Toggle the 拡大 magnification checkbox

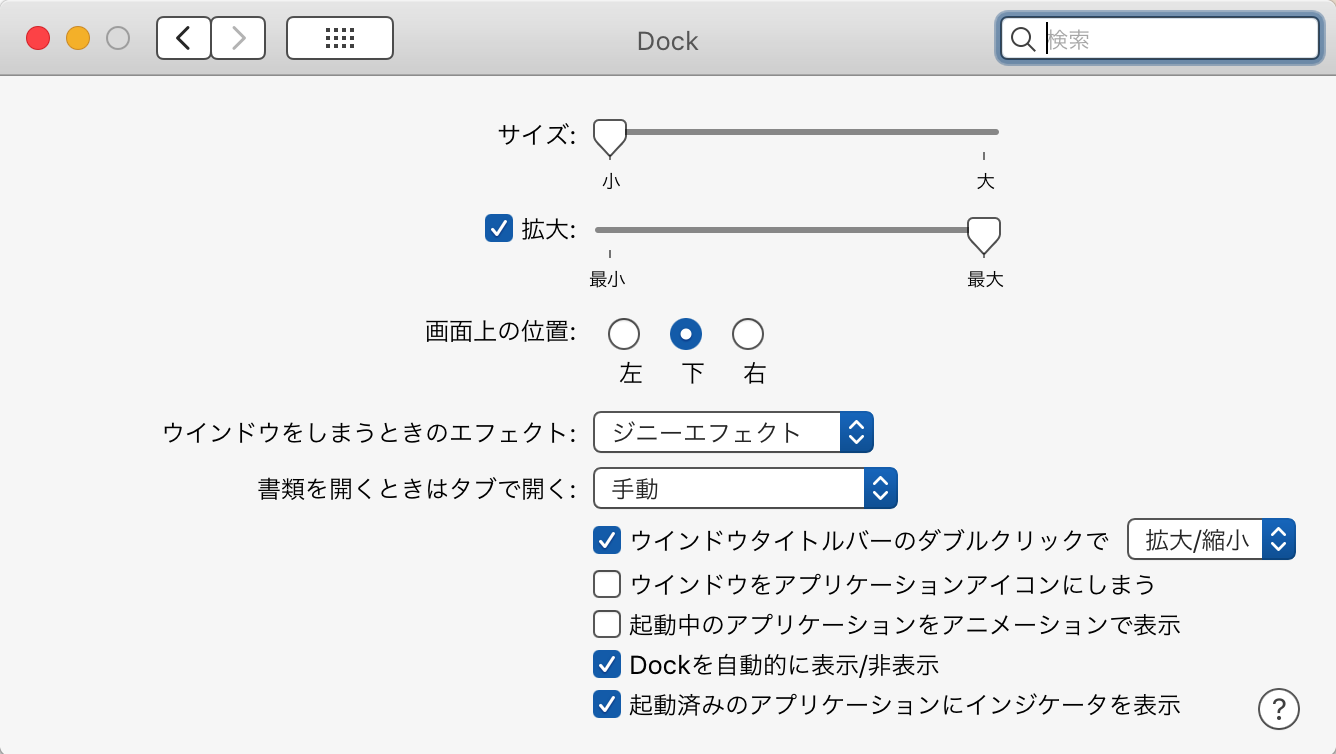coord(498,228)
